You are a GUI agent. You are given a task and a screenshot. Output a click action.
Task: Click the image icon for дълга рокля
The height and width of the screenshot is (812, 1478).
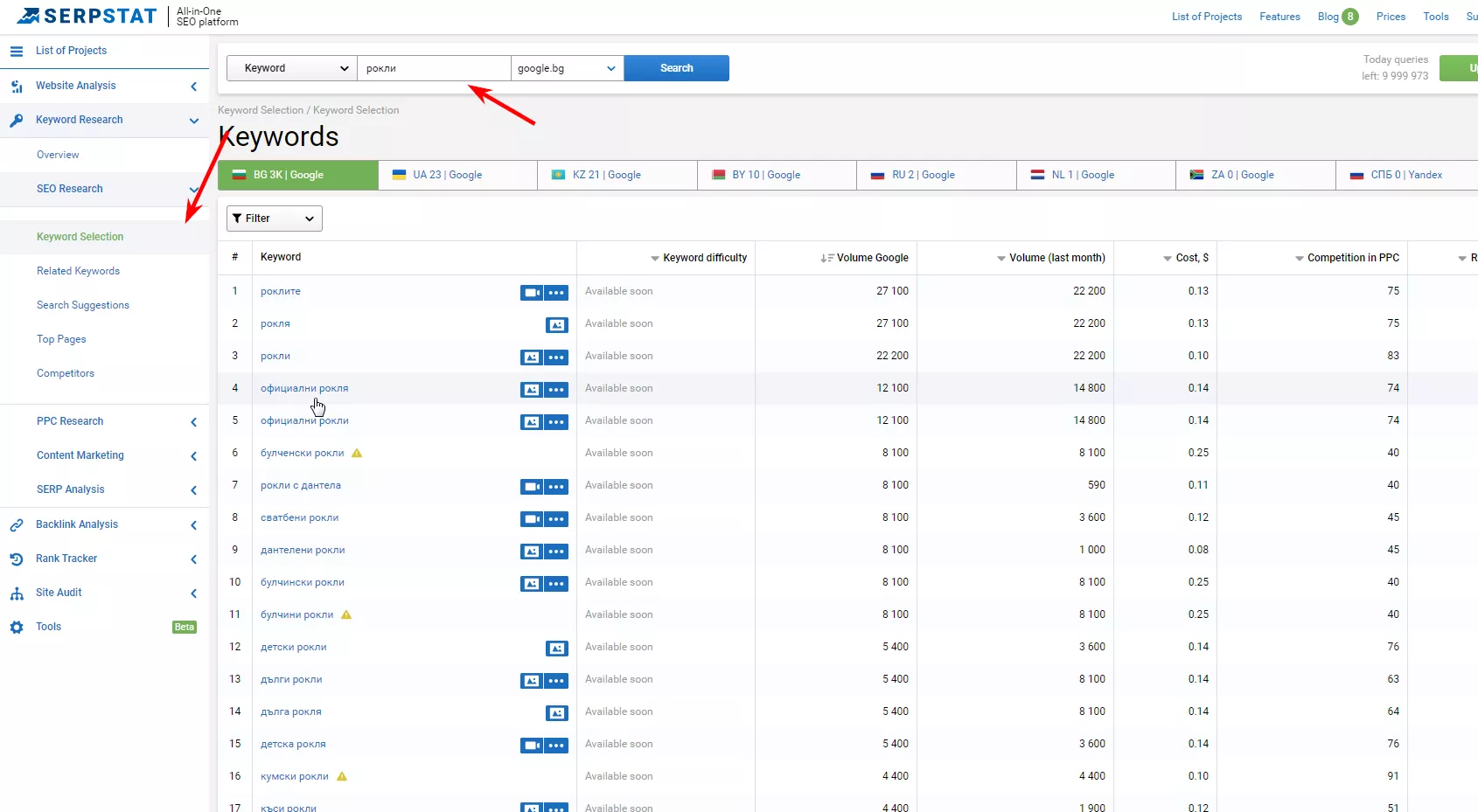[x=557, y=713]
